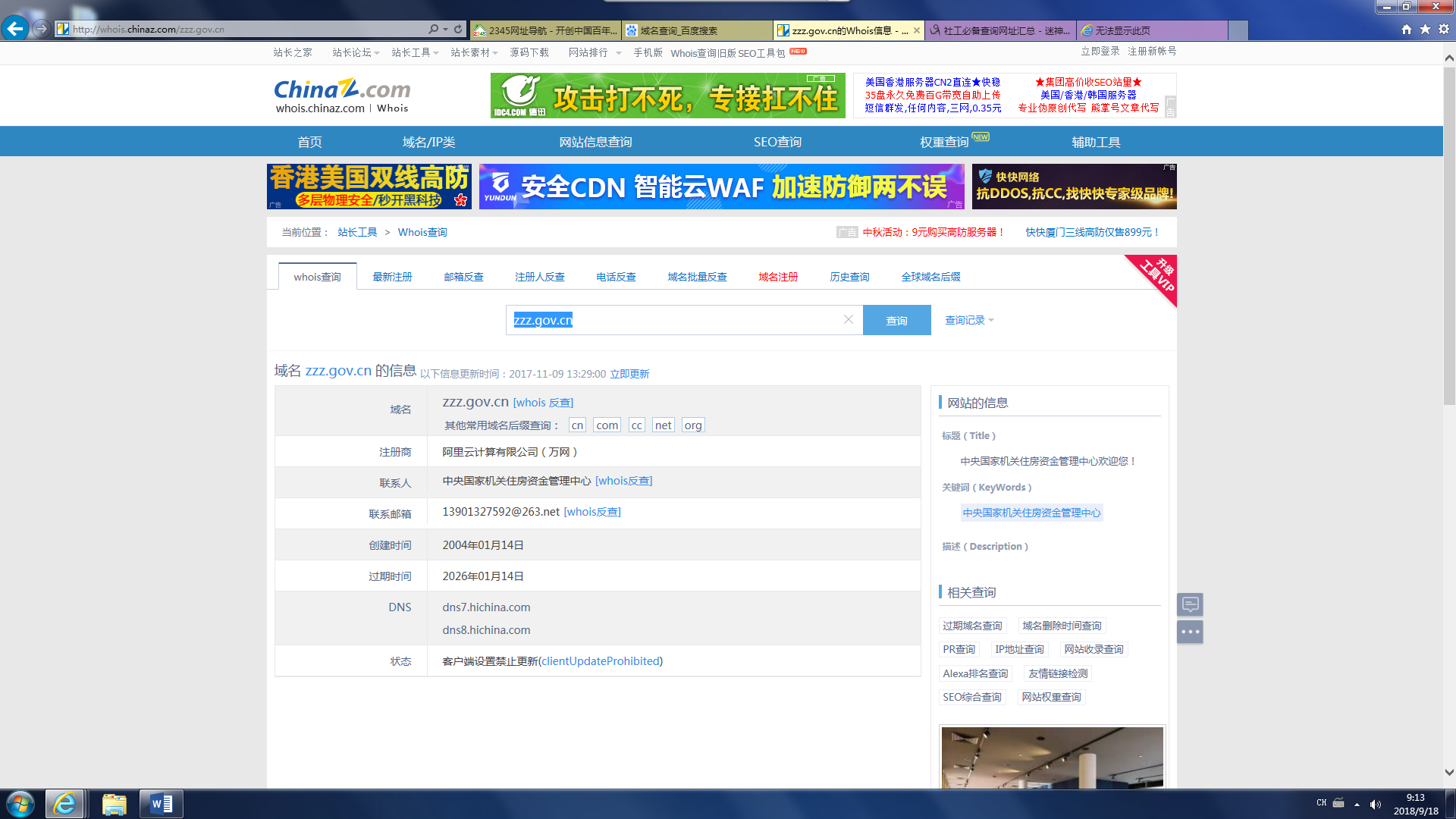Viewport: 1456px width, 819px height.
Task: Click the browser back arrow button
Action: click(x=15, y=29)
